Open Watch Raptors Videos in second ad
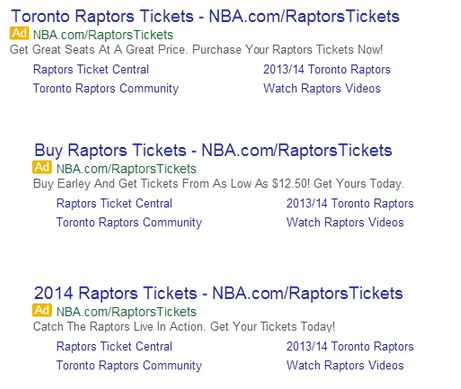Viewport: 461px width, 389px height. pyautogui.click(x=345, y=222)
